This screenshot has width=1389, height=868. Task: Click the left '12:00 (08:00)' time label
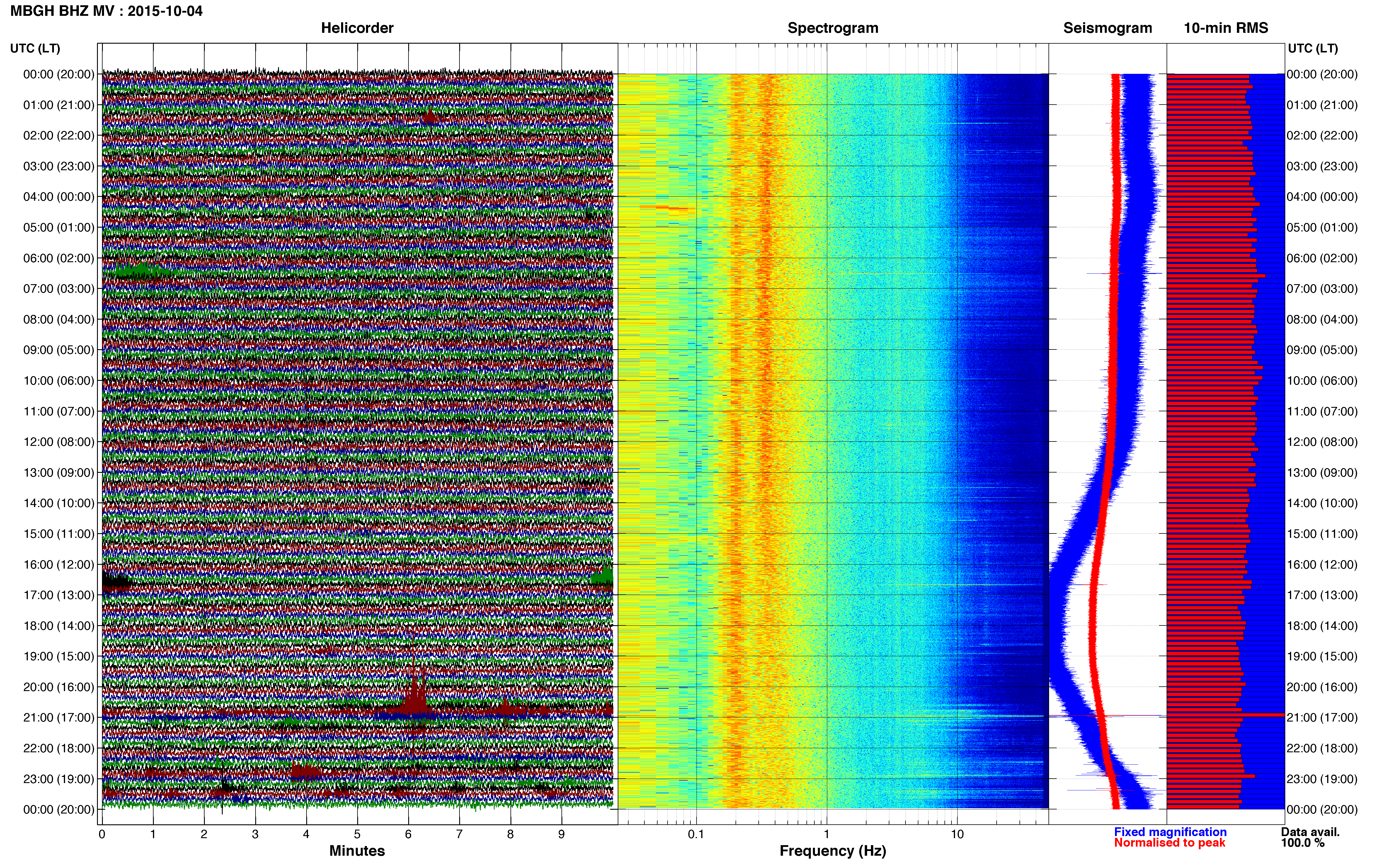[x=59, y=442]
